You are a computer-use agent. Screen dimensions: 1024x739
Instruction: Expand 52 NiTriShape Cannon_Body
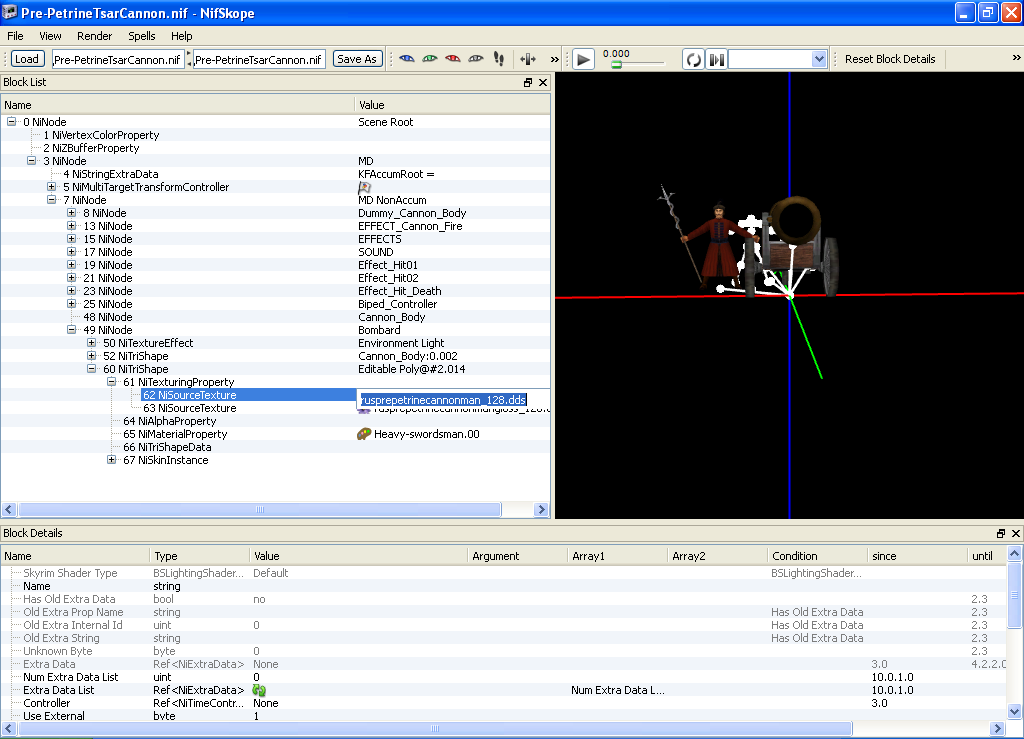click(91, 356)
